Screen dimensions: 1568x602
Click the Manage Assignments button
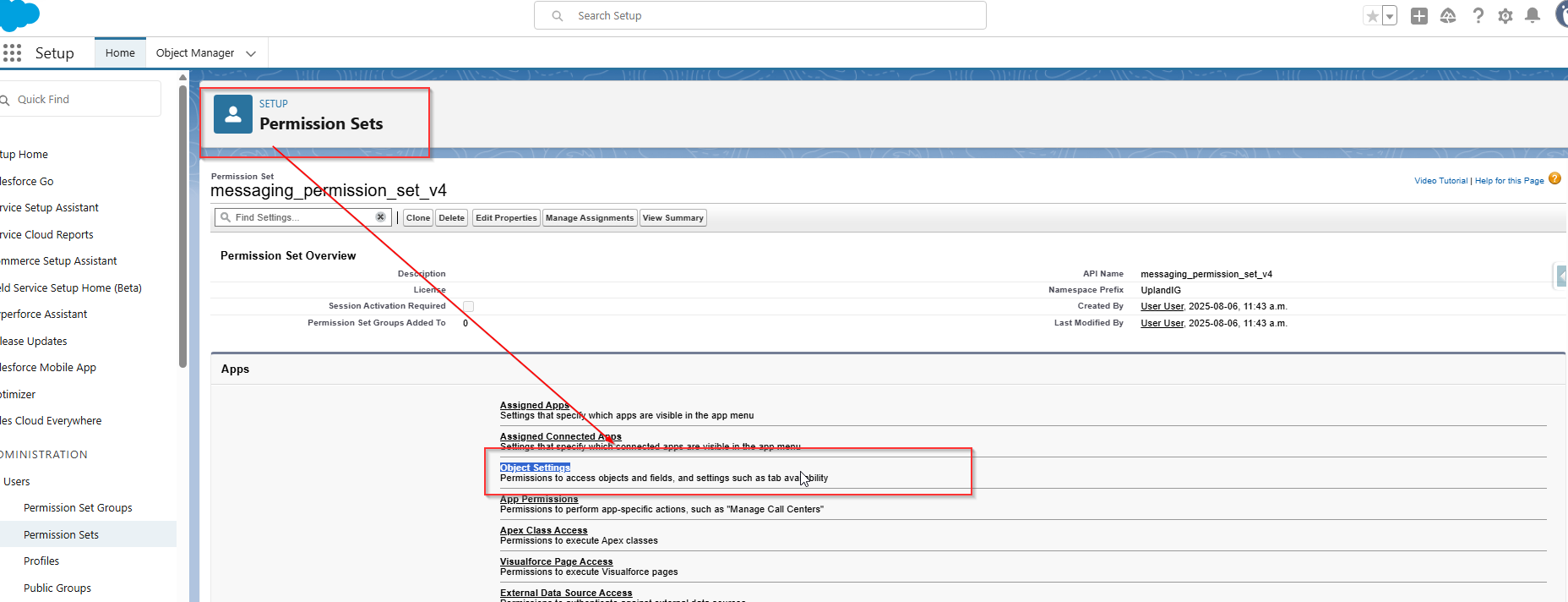point(589,218)
